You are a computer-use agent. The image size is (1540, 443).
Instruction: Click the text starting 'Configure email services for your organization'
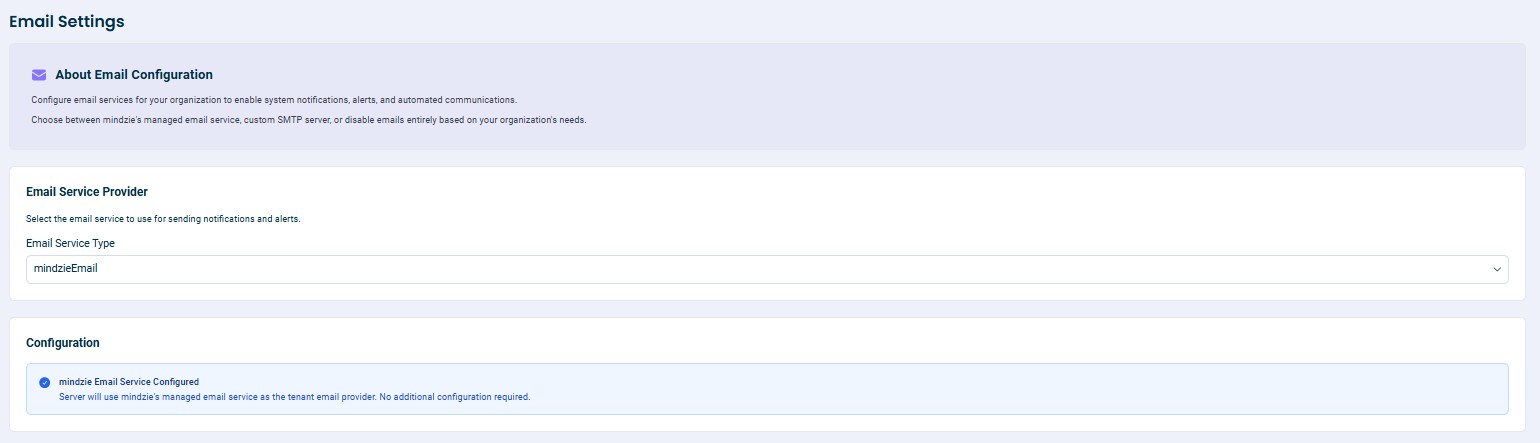point(274,101)
